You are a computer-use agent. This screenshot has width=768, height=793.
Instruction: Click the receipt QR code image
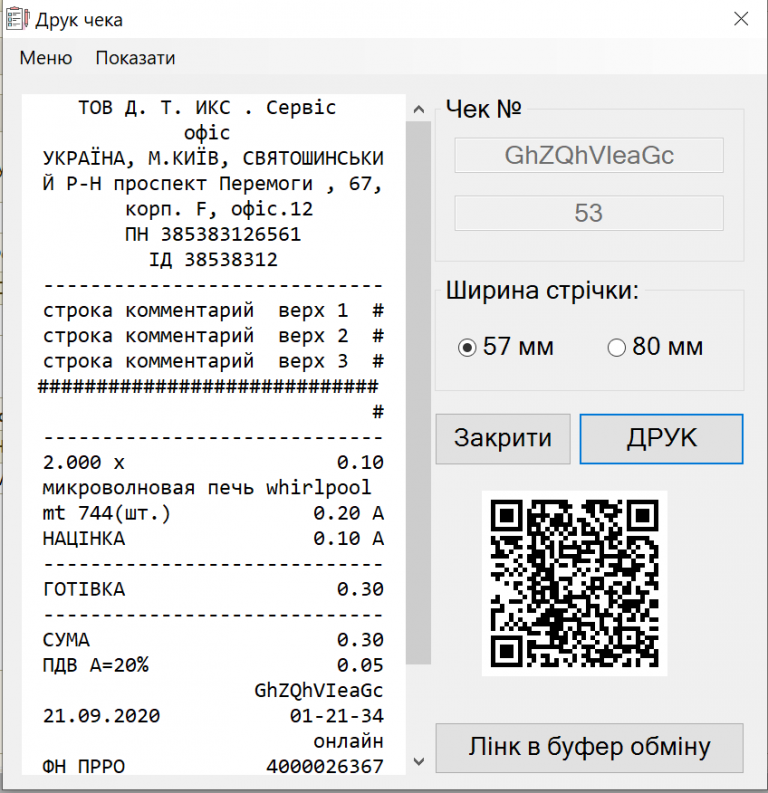tap(574, 583)
